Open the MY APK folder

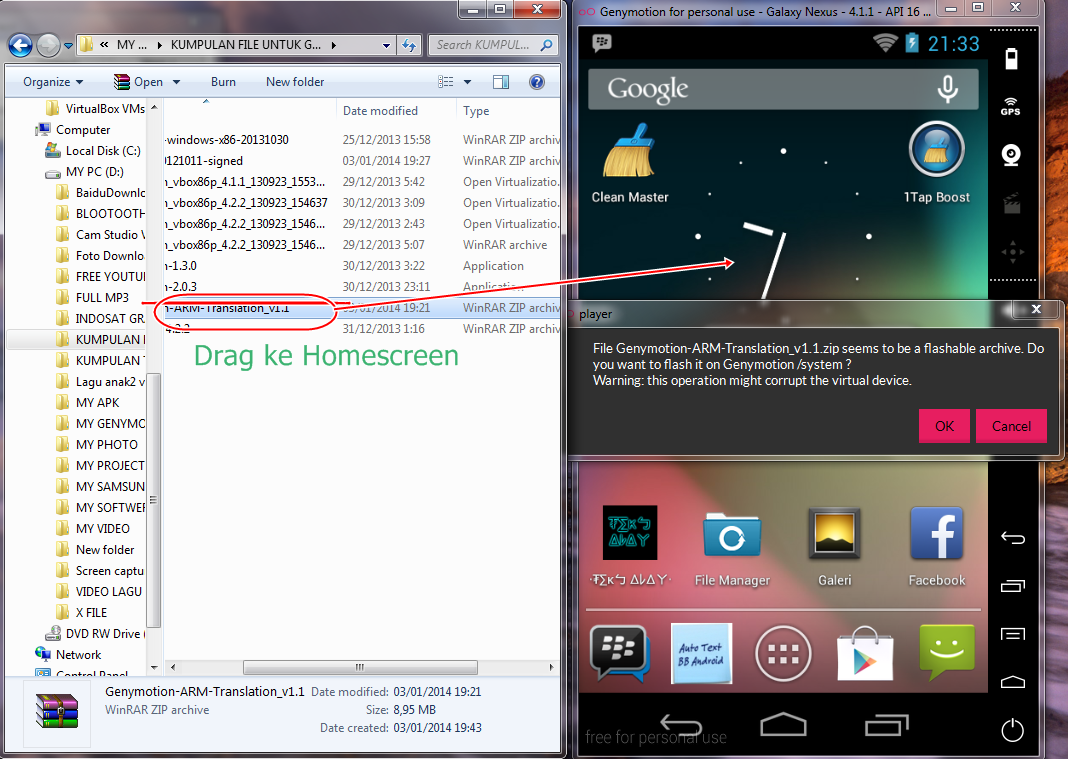(97, 403)
